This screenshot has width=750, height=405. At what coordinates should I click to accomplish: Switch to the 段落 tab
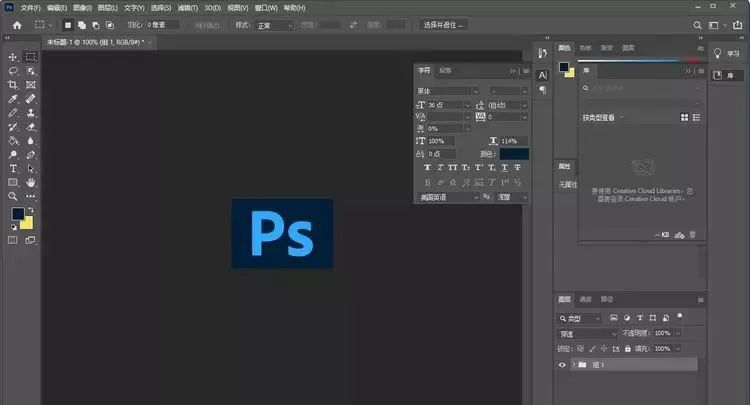pos(445,71)
